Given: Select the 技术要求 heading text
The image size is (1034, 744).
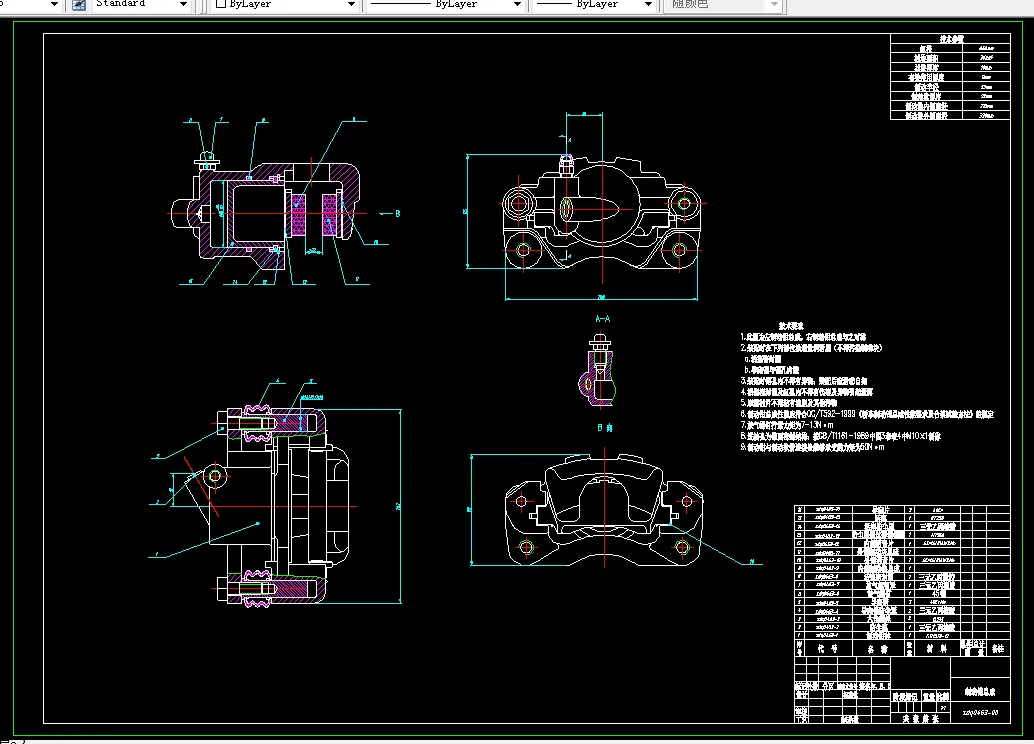Looking at the screenshot, I should click(791, 326).
